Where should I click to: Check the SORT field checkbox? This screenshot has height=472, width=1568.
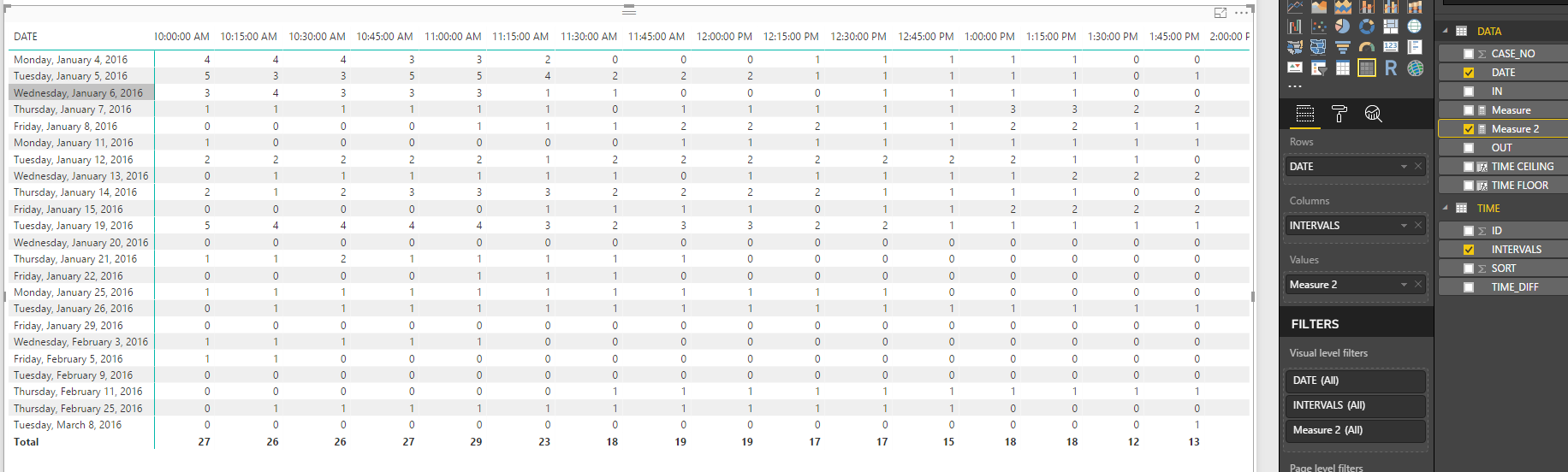[1469, 268]
